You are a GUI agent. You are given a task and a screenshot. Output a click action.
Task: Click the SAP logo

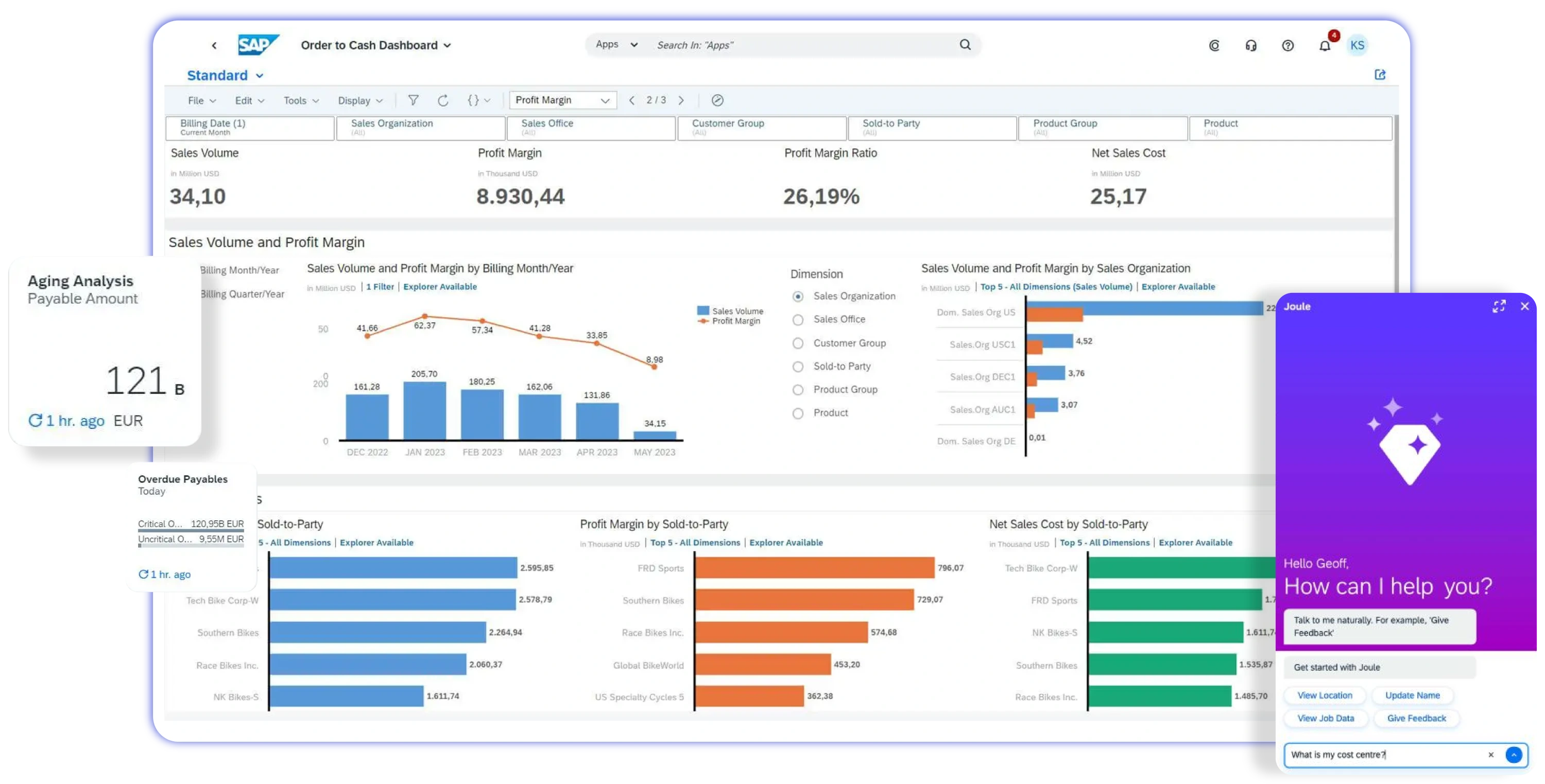point(258,45)
